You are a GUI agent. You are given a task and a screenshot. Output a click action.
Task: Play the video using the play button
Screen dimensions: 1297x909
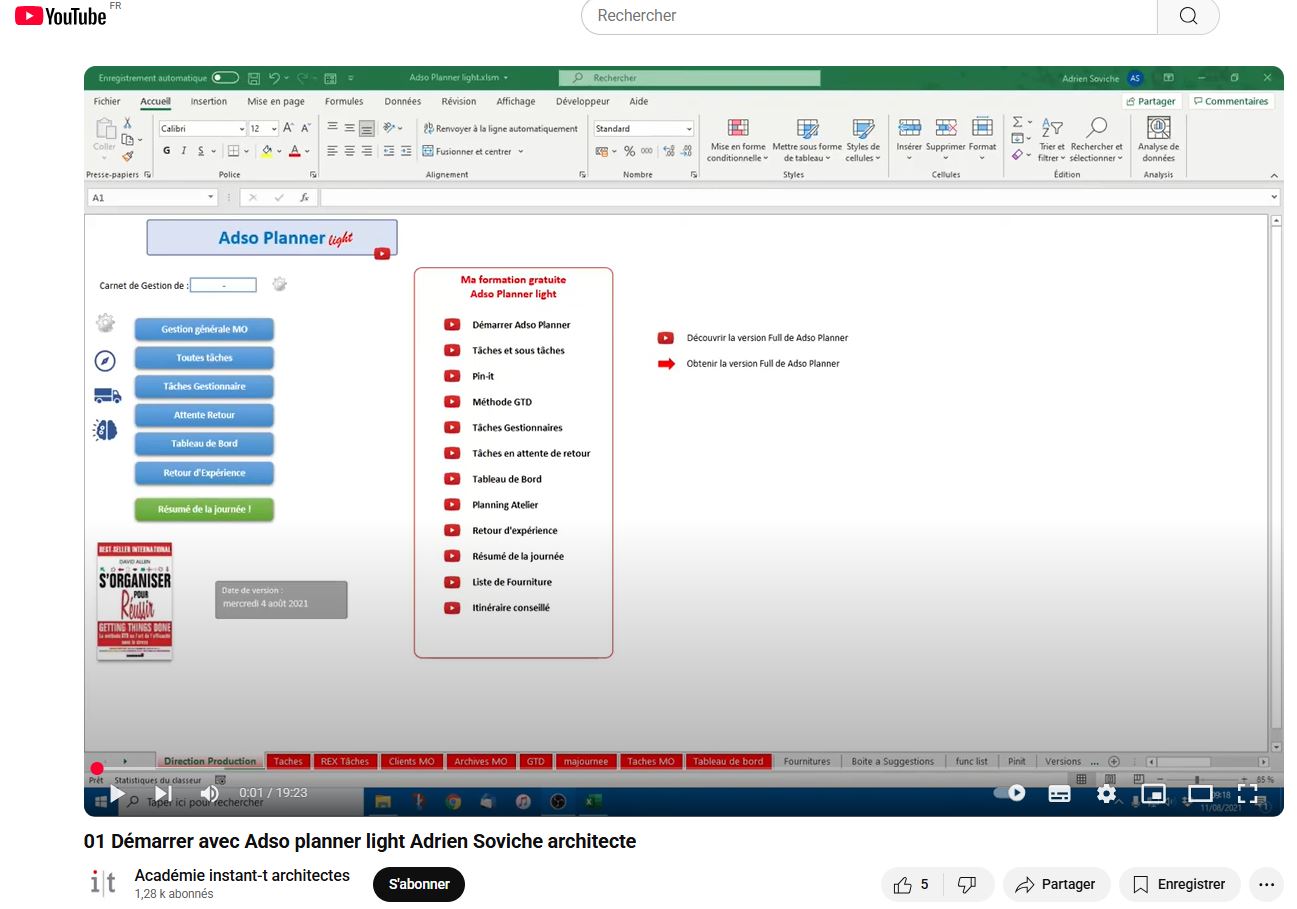117,793
